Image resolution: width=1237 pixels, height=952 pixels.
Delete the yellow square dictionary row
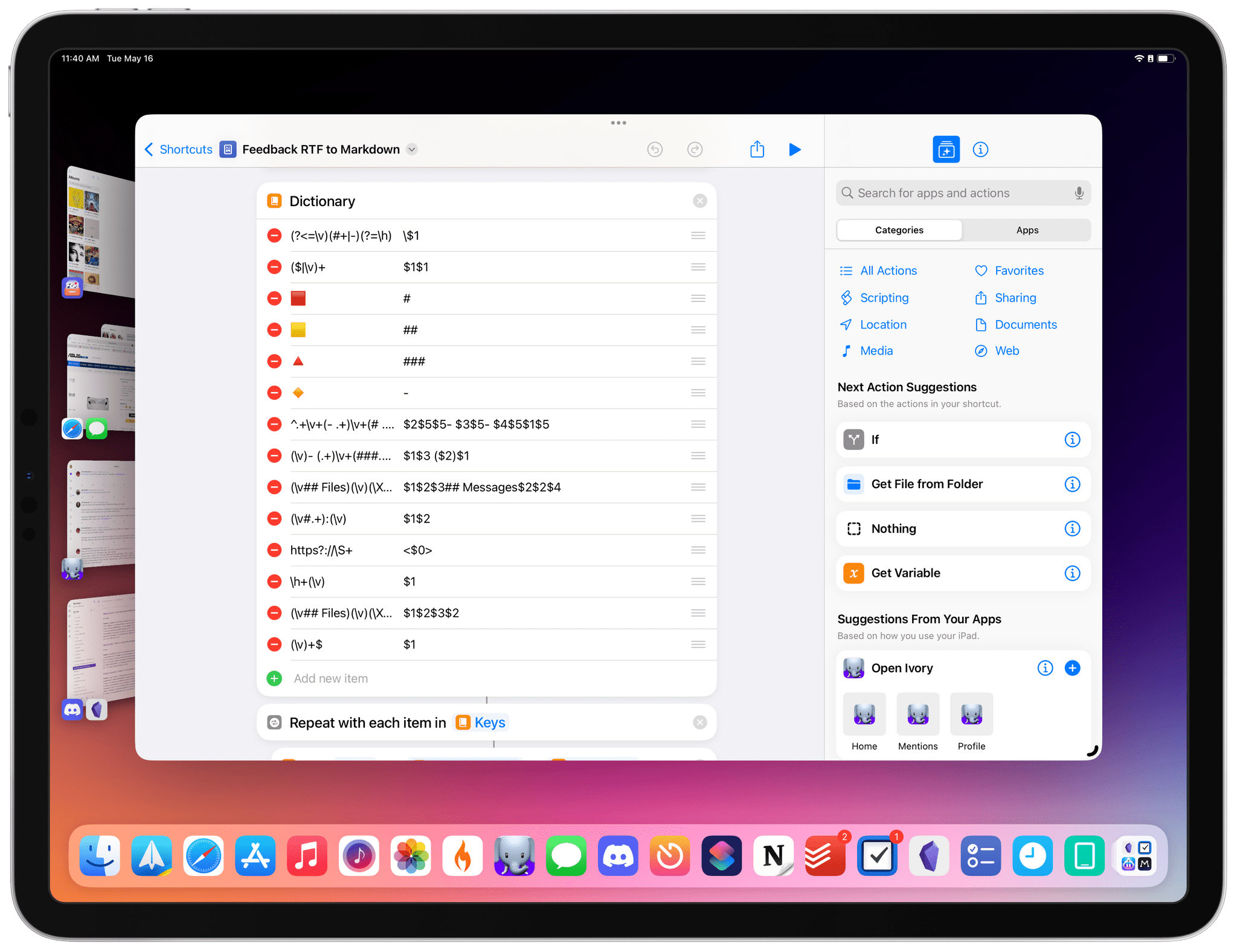274,330
